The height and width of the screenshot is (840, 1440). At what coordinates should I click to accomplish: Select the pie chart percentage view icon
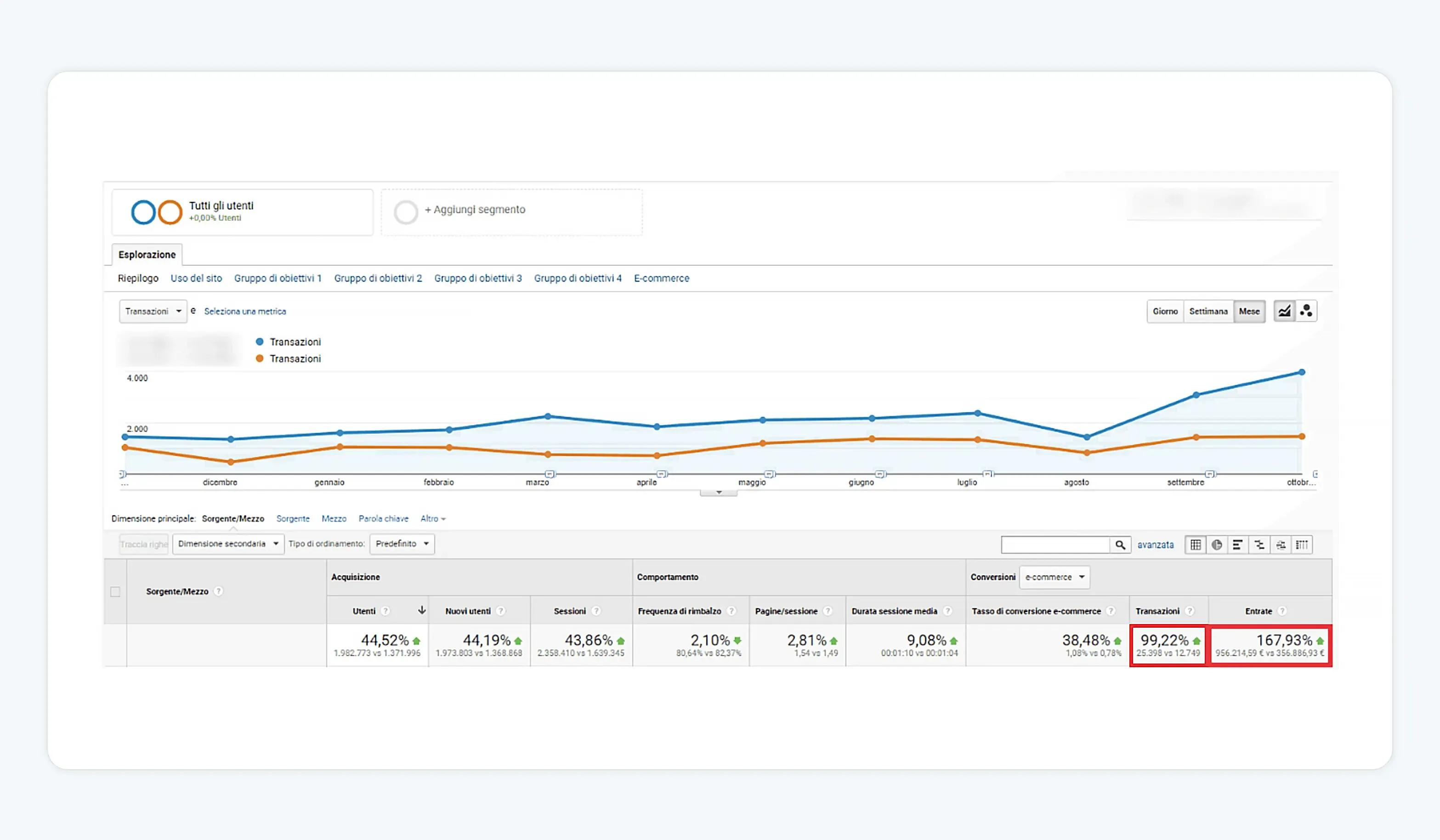point(1217,545)
